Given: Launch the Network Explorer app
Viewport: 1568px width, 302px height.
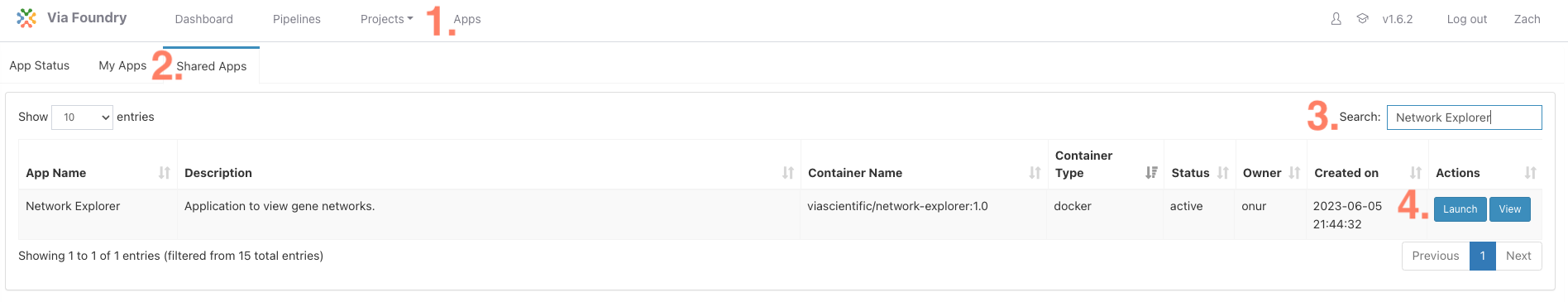Looking at the screenshot, I should tap(1460, 209).
